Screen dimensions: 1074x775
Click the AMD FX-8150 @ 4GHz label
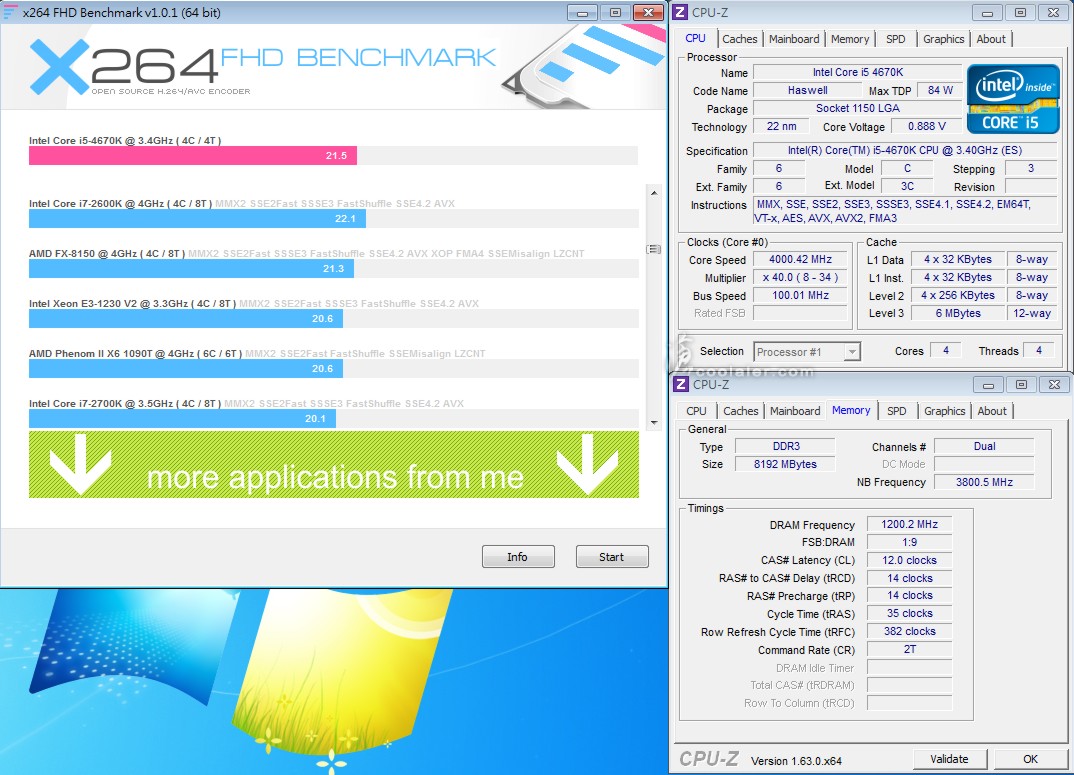(107, 254)
